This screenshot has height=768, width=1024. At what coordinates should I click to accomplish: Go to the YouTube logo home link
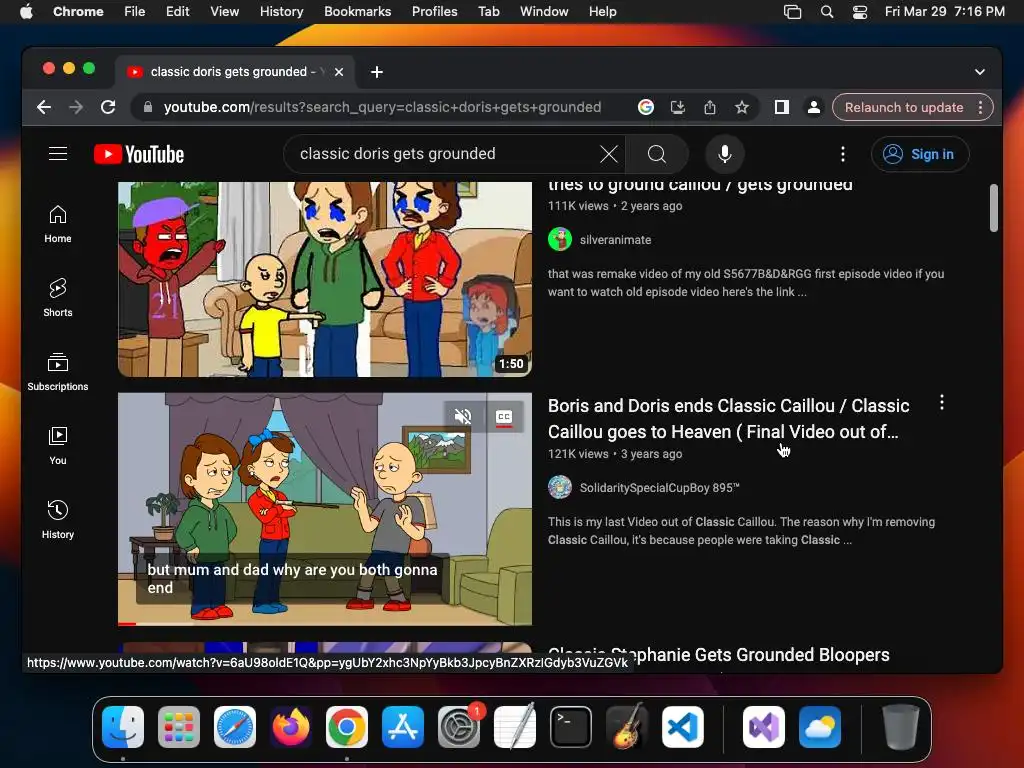coord(138,154)
